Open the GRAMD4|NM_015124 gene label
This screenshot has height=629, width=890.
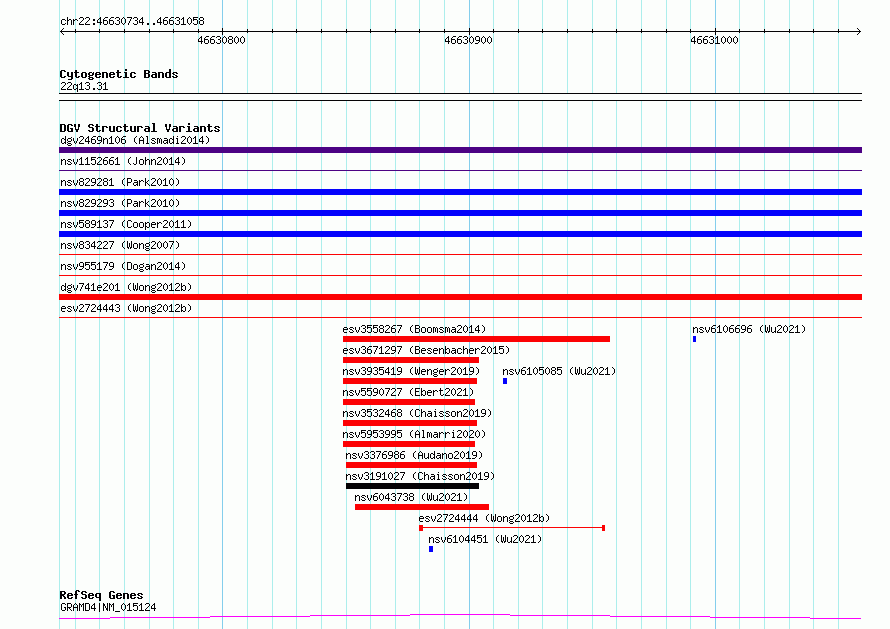tap(108, 607)
